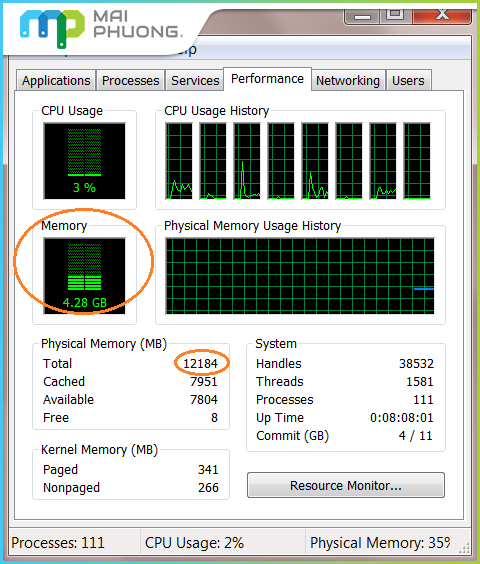Screen dimensions: 480x564
Task: Switch to the Applications tab
Action: 56,80
